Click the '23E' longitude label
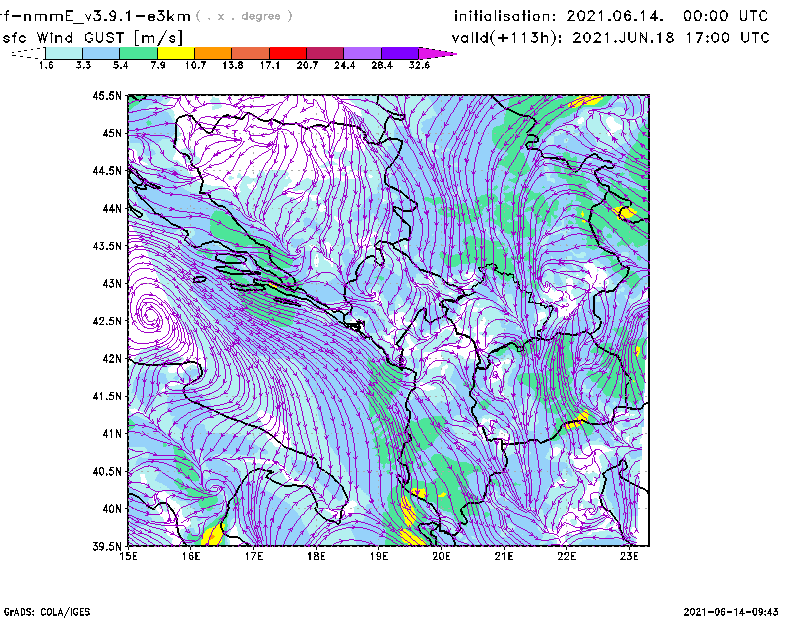The height and width of the screenshot is (618, 800). tap(629, 556)
